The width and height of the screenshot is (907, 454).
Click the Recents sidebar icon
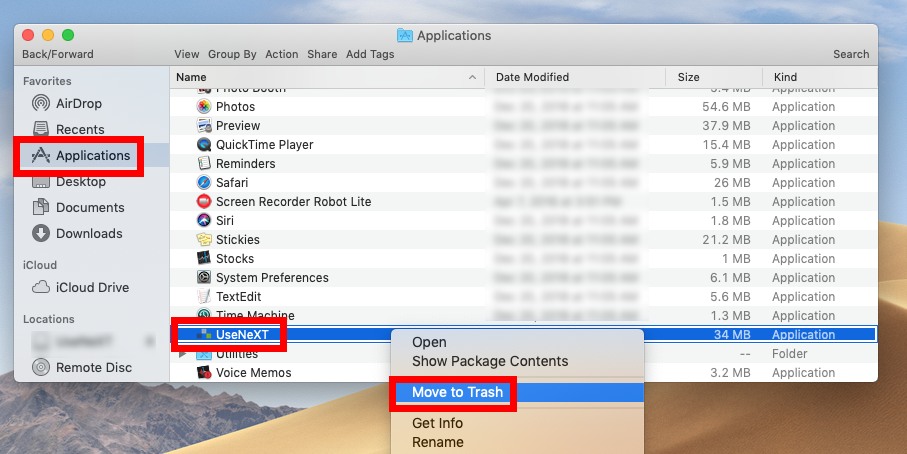(x=40, y=128)
